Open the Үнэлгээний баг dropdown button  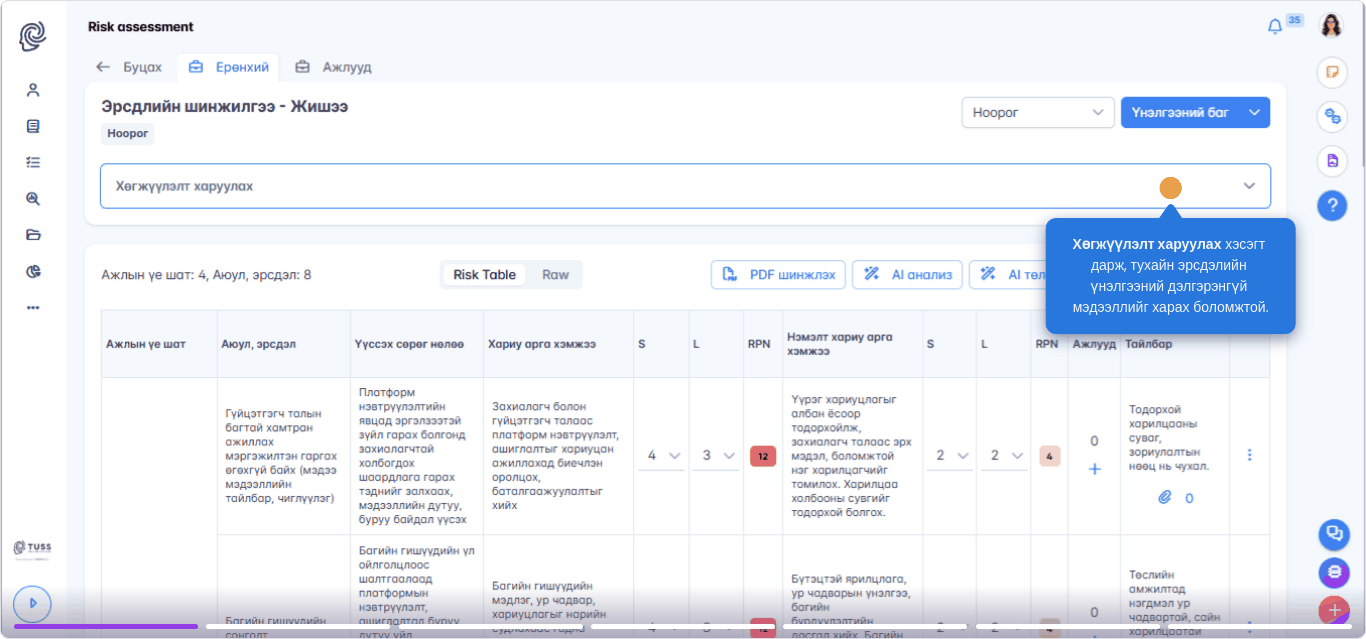pos(1195,113)
